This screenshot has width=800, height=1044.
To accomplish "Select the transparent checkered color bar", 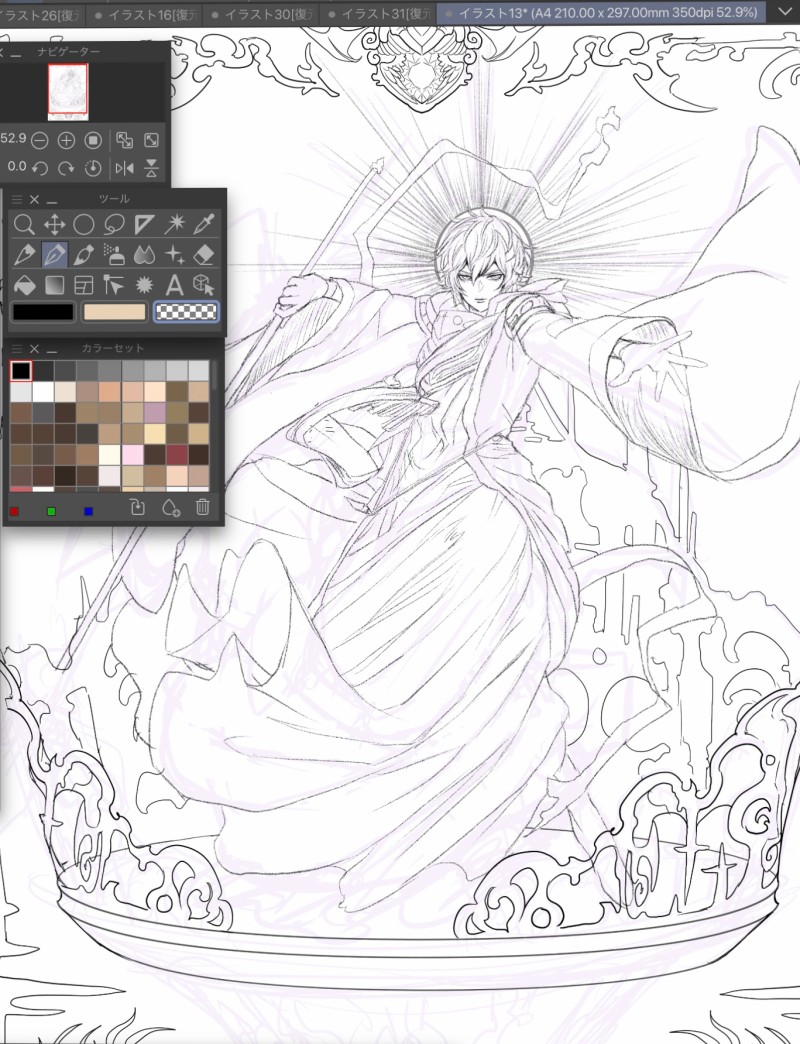I will point(186,312).
